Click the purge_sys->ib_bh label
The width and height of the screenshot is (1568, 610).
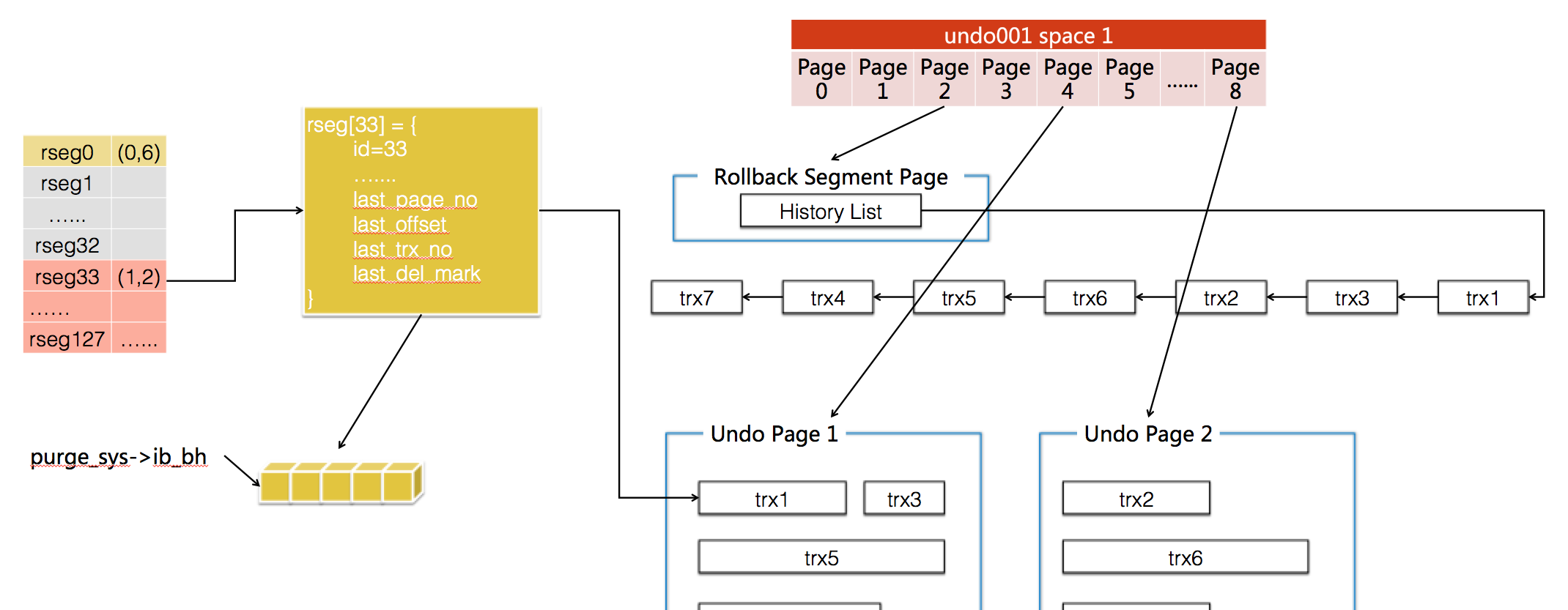119,457
